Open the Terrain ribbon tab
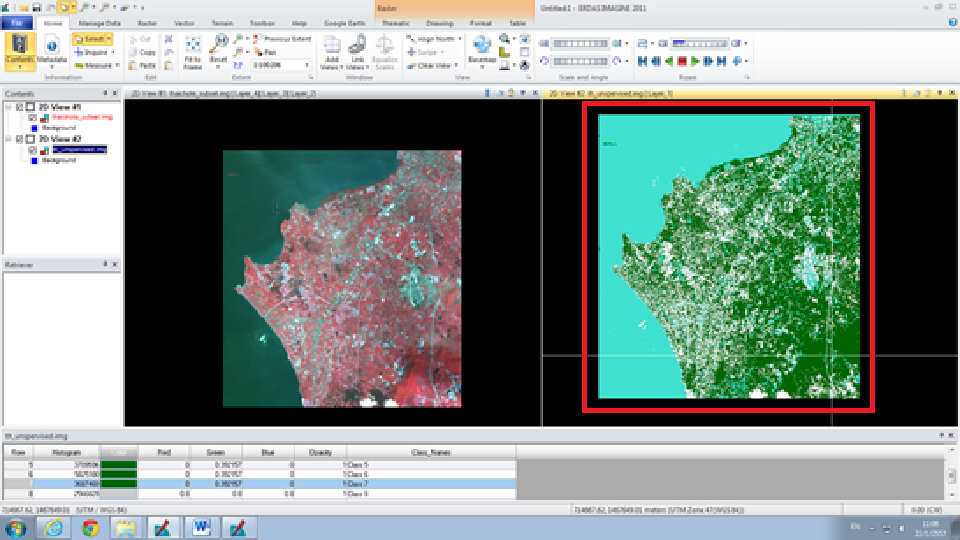Screen dimensions: 960x540 pyautogui.click(x=219, y=22)
